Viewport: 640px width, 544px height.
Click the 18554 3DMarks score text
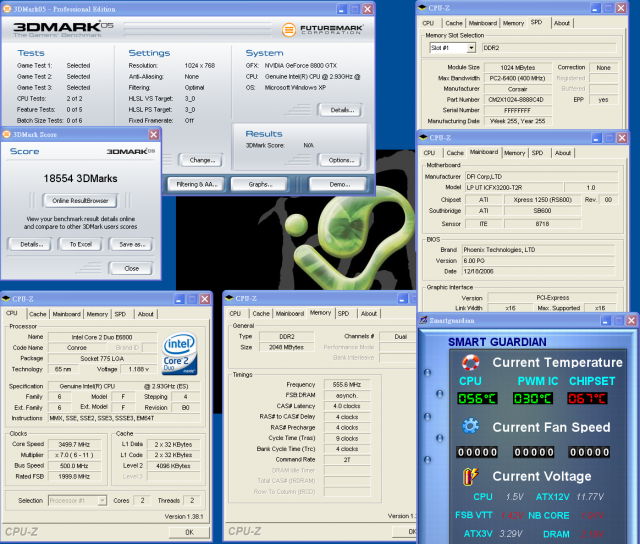80,178
